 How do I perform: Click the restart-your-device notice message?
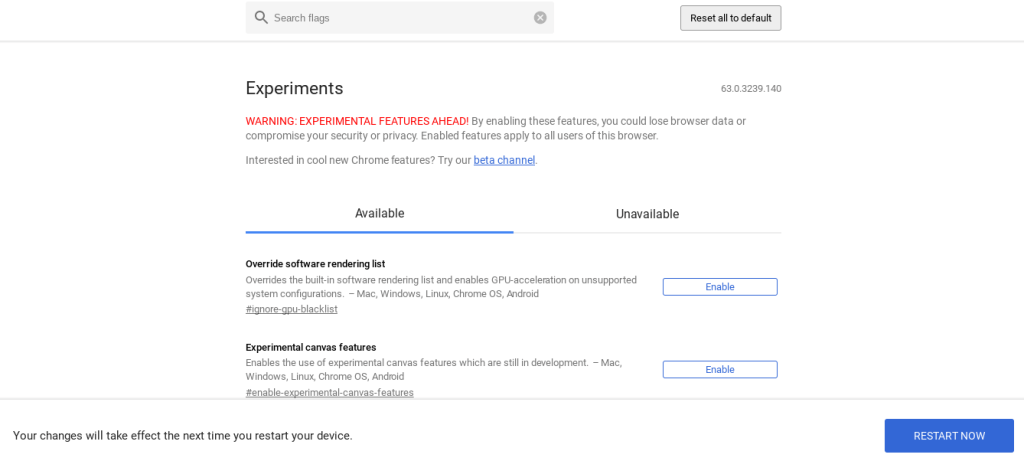pyautogui.click(x=182, y=436)
